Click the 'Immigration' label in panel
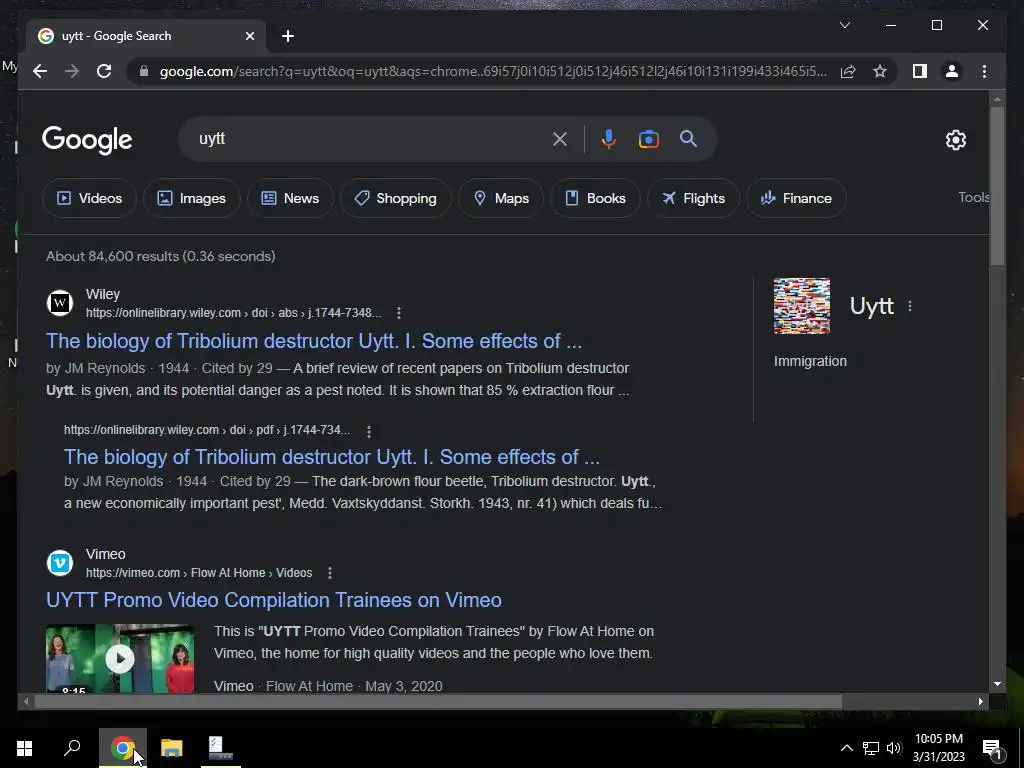This screenshot has height=768, width=1024. (x=810, y=361)
